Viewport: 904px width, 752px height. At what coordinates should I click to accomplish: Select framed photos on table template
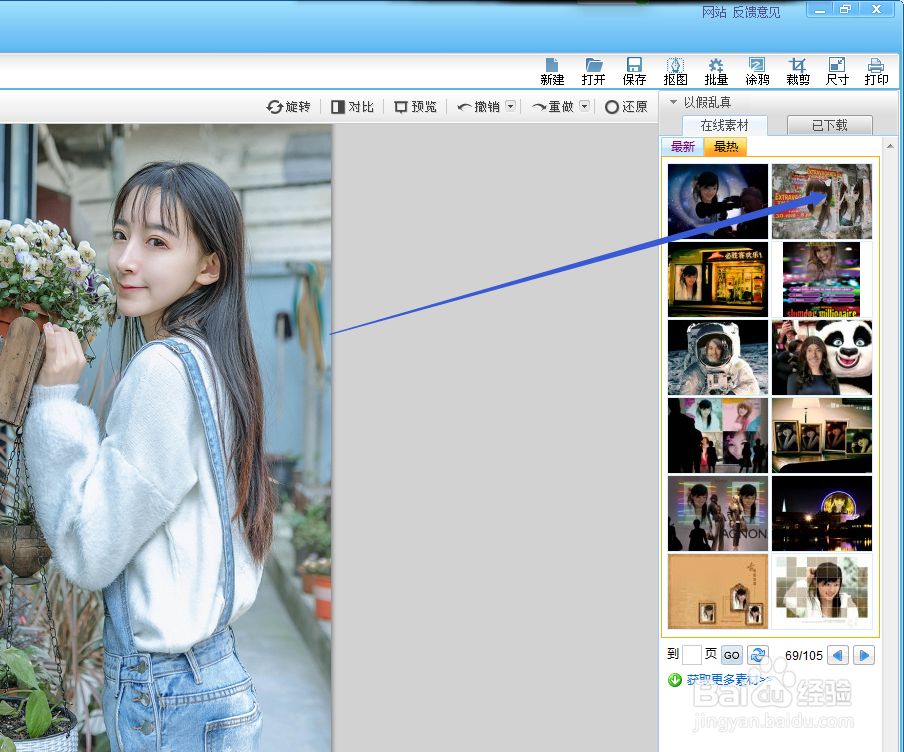pos(822,435)
